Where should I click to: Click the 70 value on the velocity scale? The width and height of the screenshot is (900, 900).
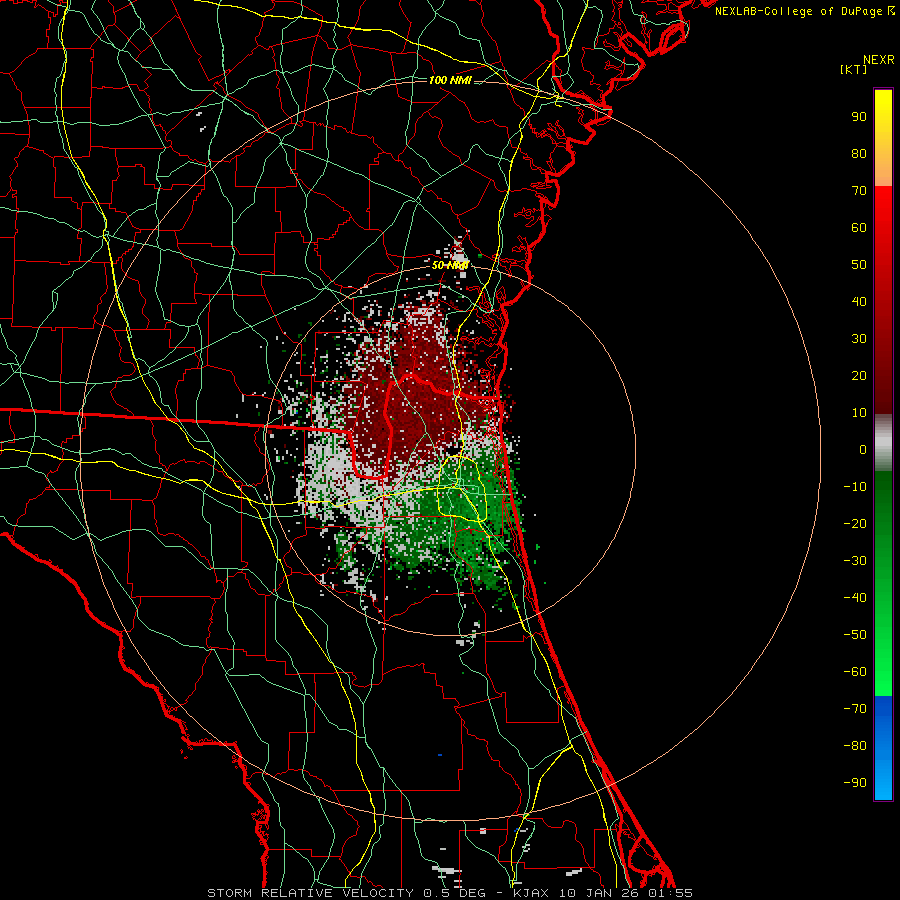tap(859, 191)
